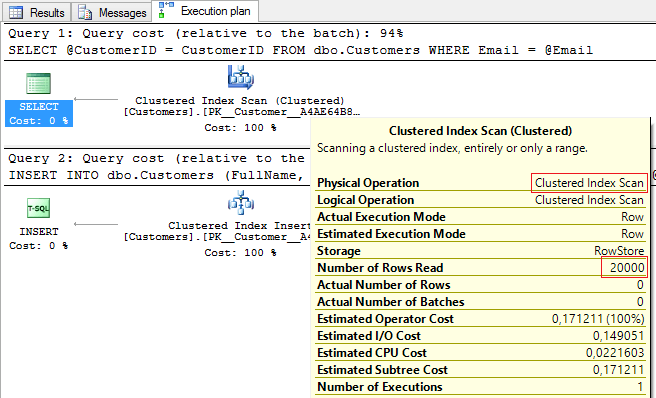Click the Estimated Execution Mode row
The width and height of the screenshot is (656, 398).
point(480,234)
